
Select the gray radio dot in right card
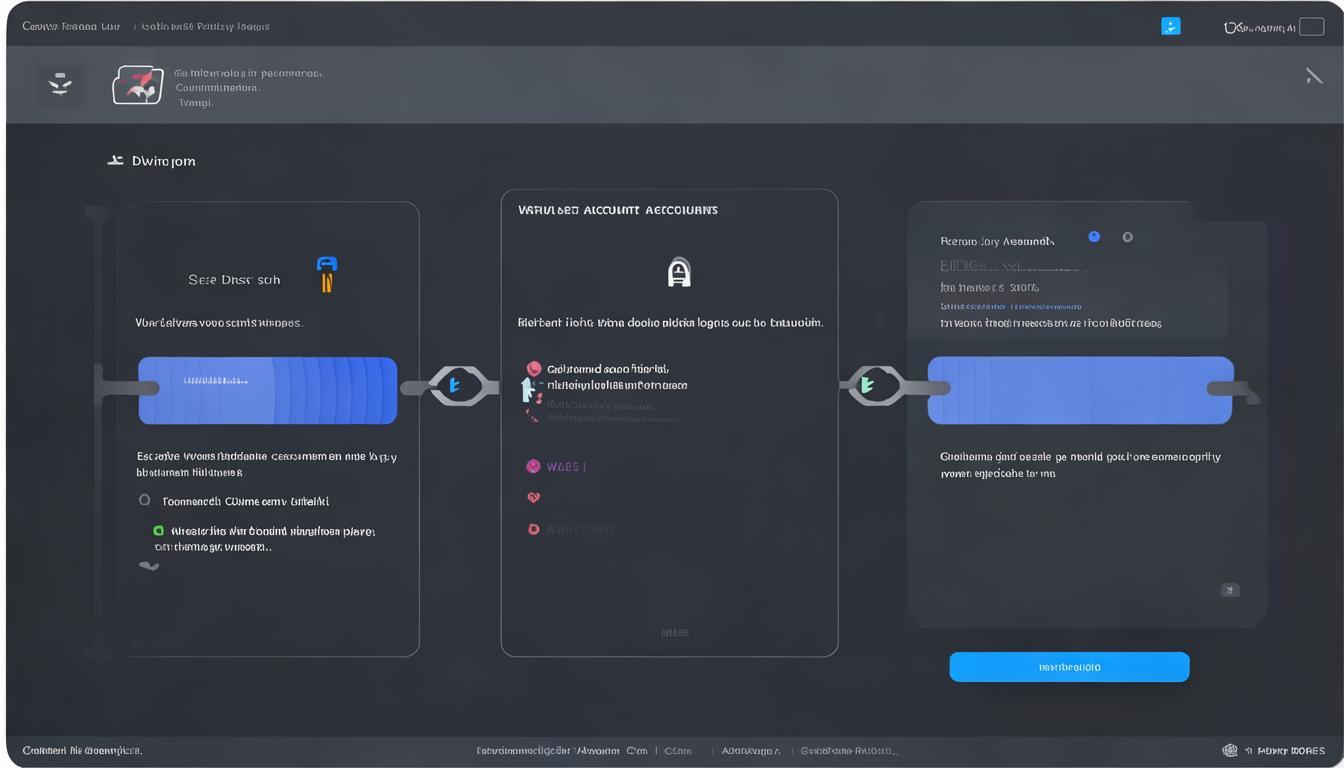point(1128,237)
